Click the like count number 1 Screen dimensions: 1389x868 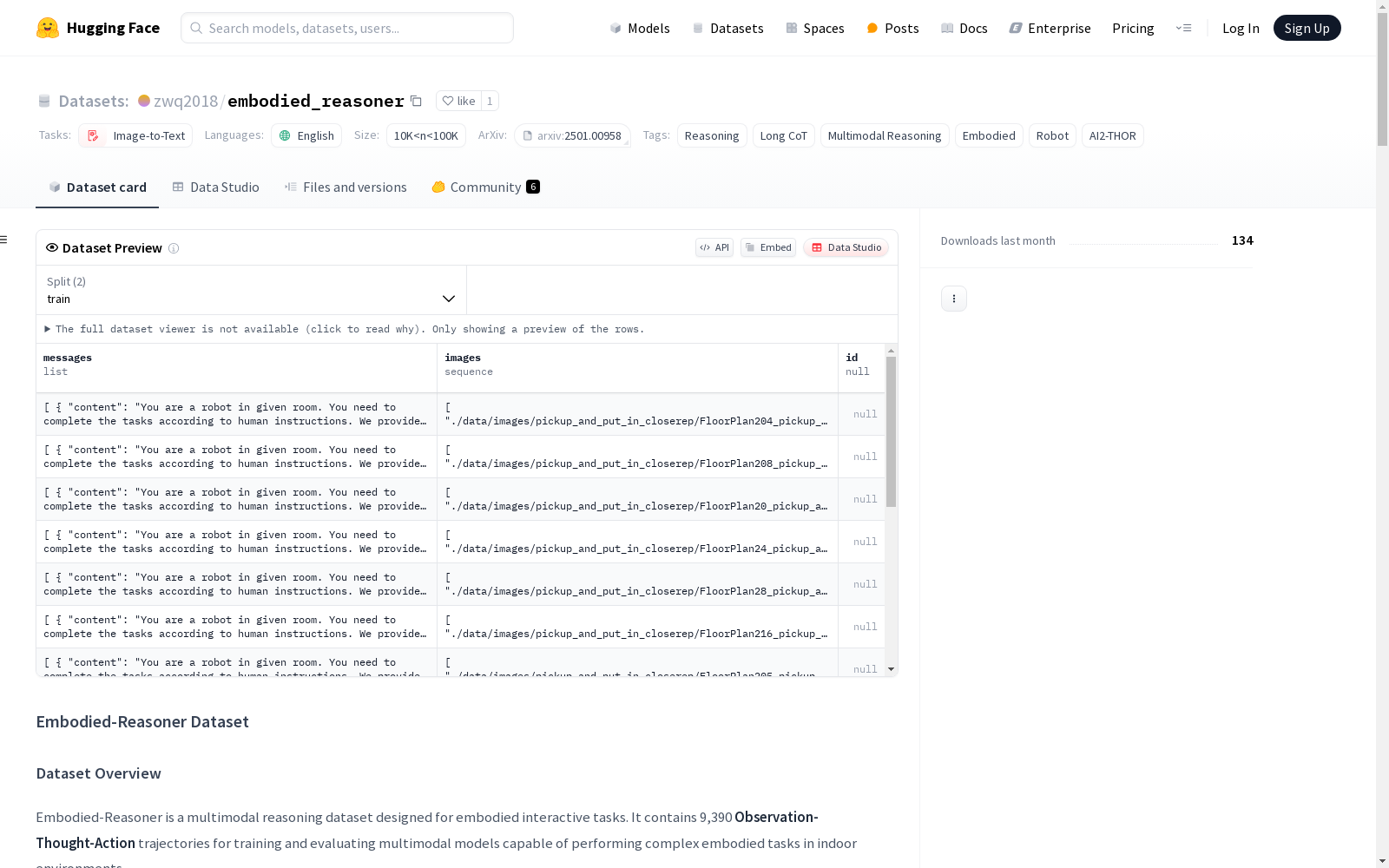click(x=490, y=101)
